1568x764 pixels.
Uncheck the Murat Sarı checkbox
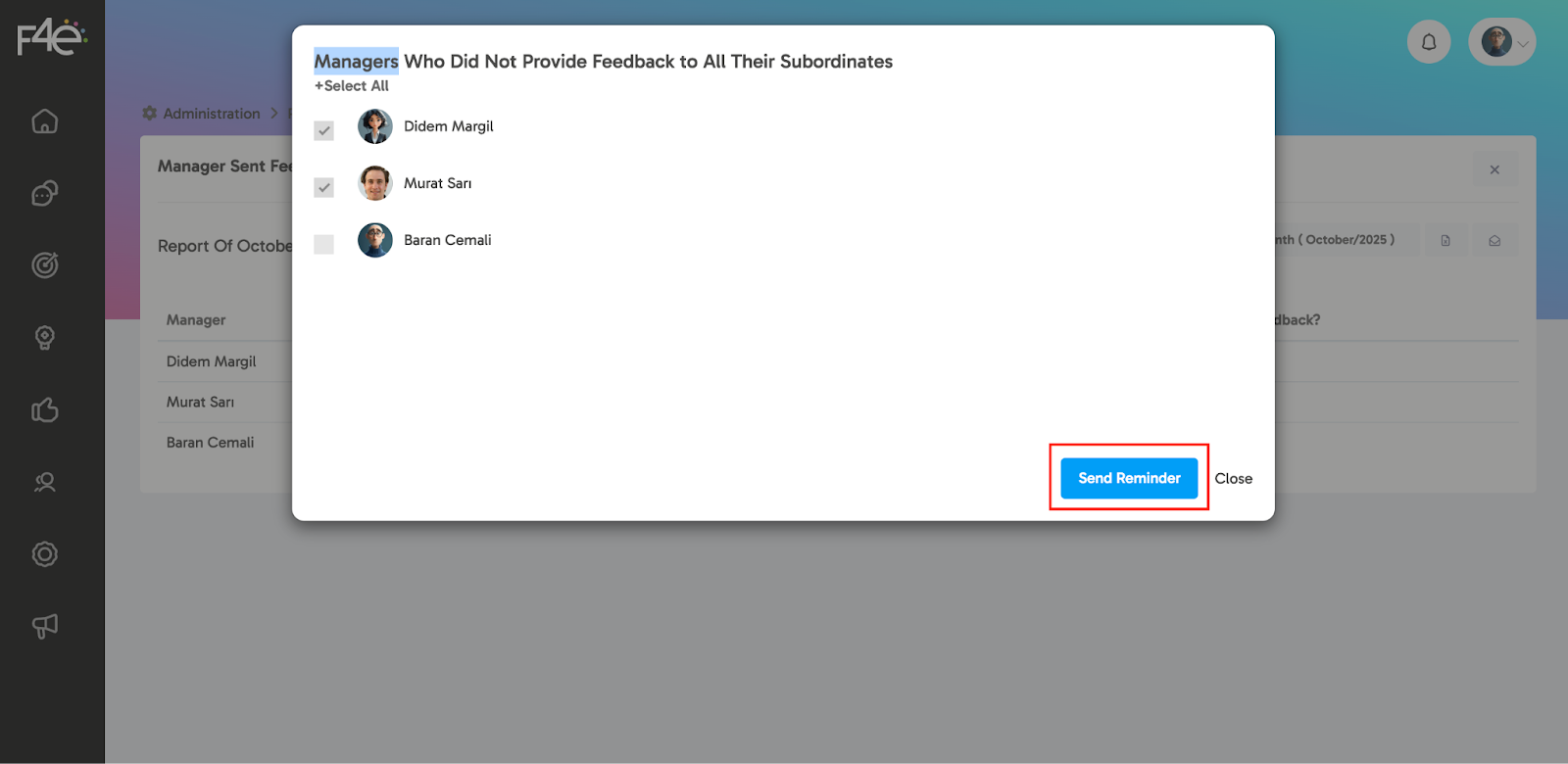coord(324,187)
